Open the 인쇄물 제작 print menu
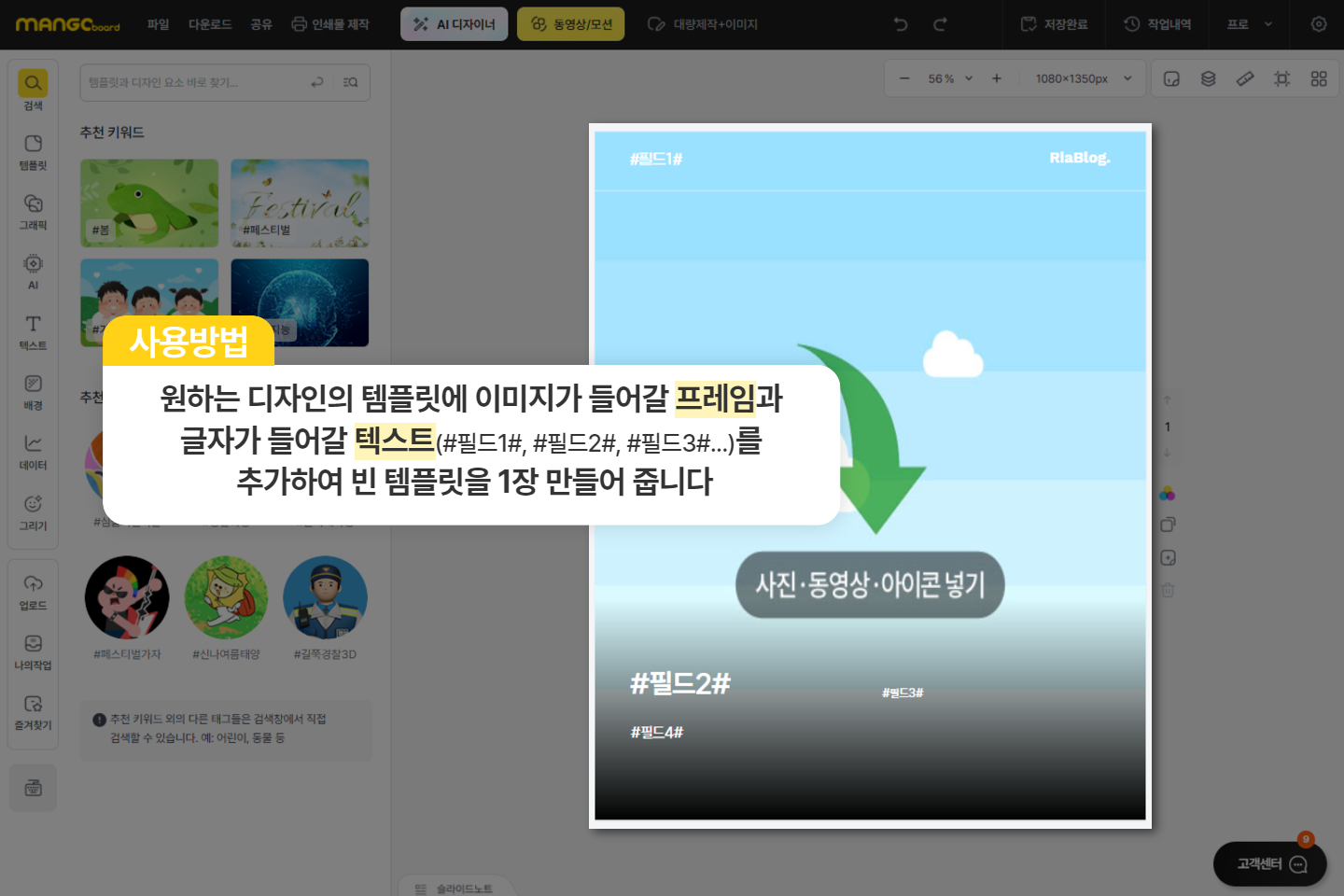 tap(330, 24)
